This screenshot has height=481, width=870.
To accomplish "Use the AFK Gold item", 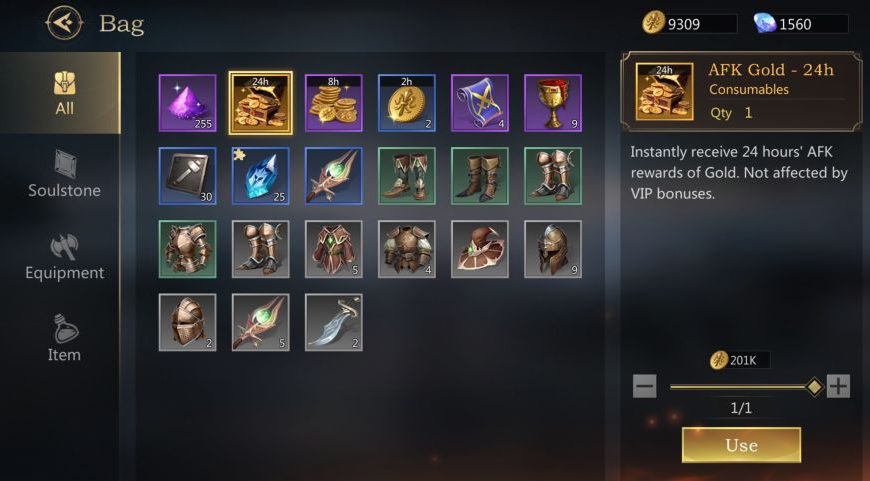I will point(741,445).
